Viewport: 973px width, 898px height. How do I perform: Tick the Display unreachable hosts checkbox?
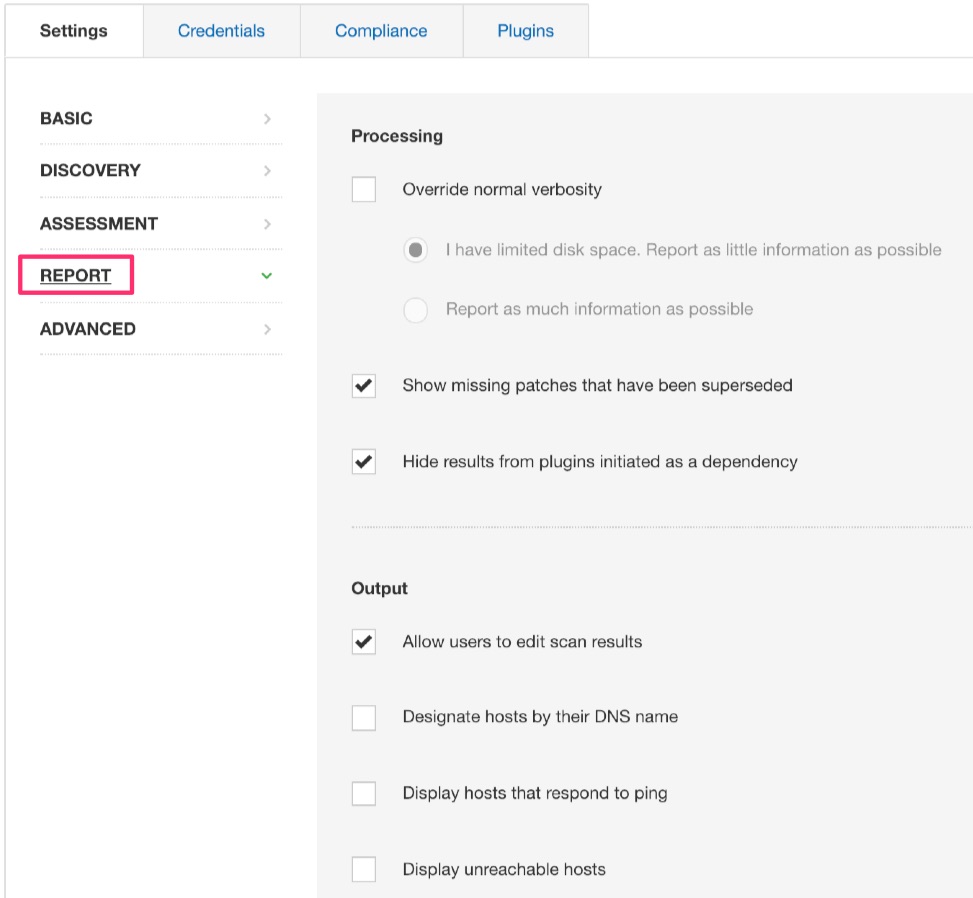pyautogui.click(x=364, y=869)
